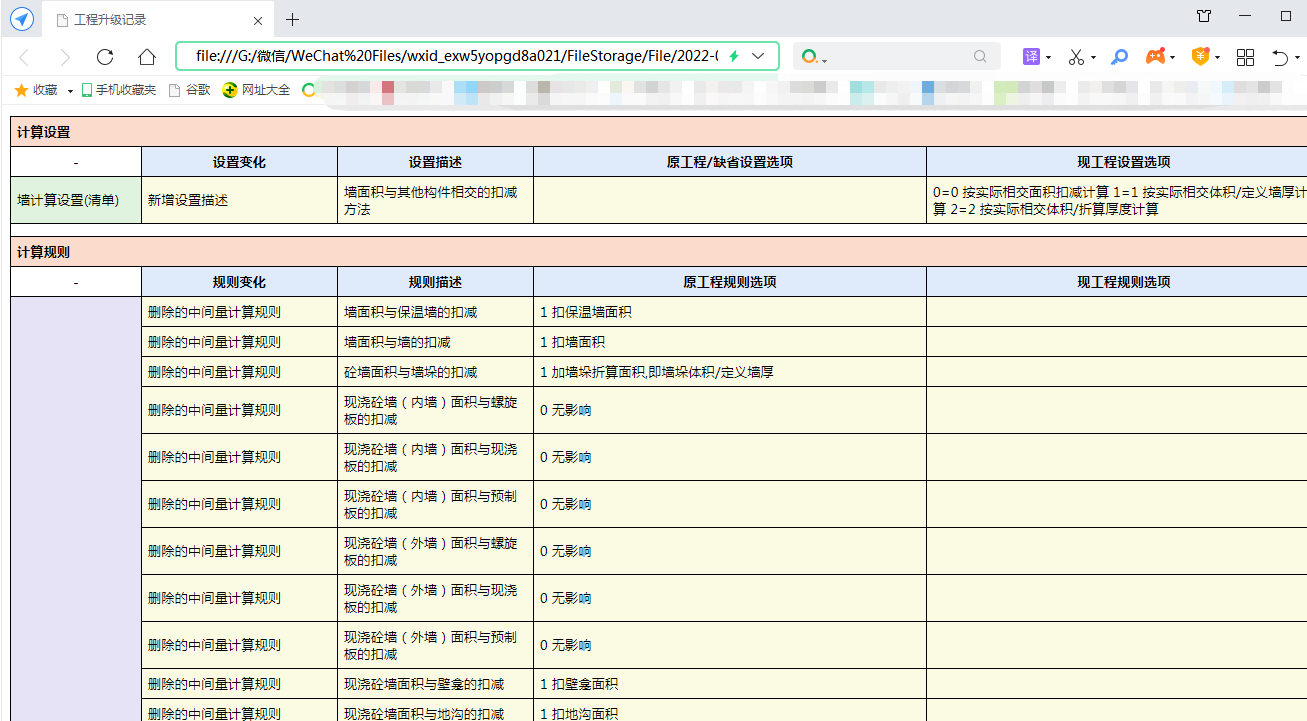Click the 原工程/缺省设置选项 column header

[x=730, y=162]
